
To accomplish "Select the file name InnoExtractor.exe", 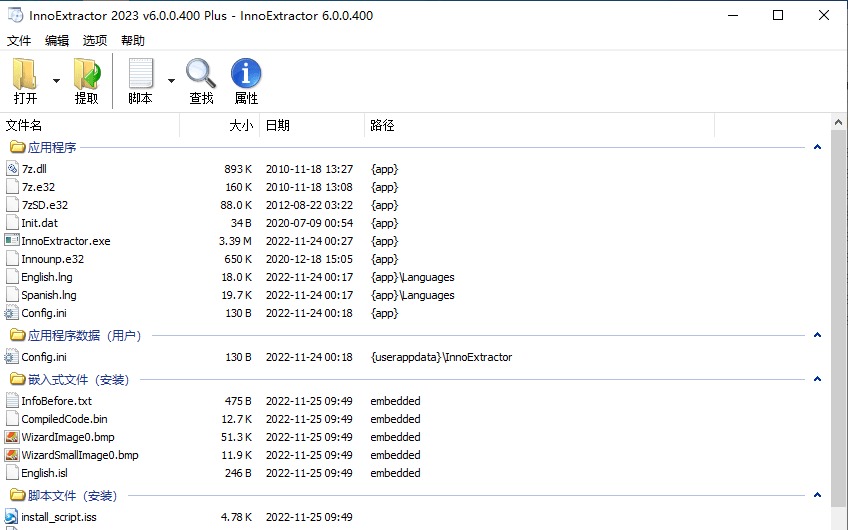I will click(65, 241).
